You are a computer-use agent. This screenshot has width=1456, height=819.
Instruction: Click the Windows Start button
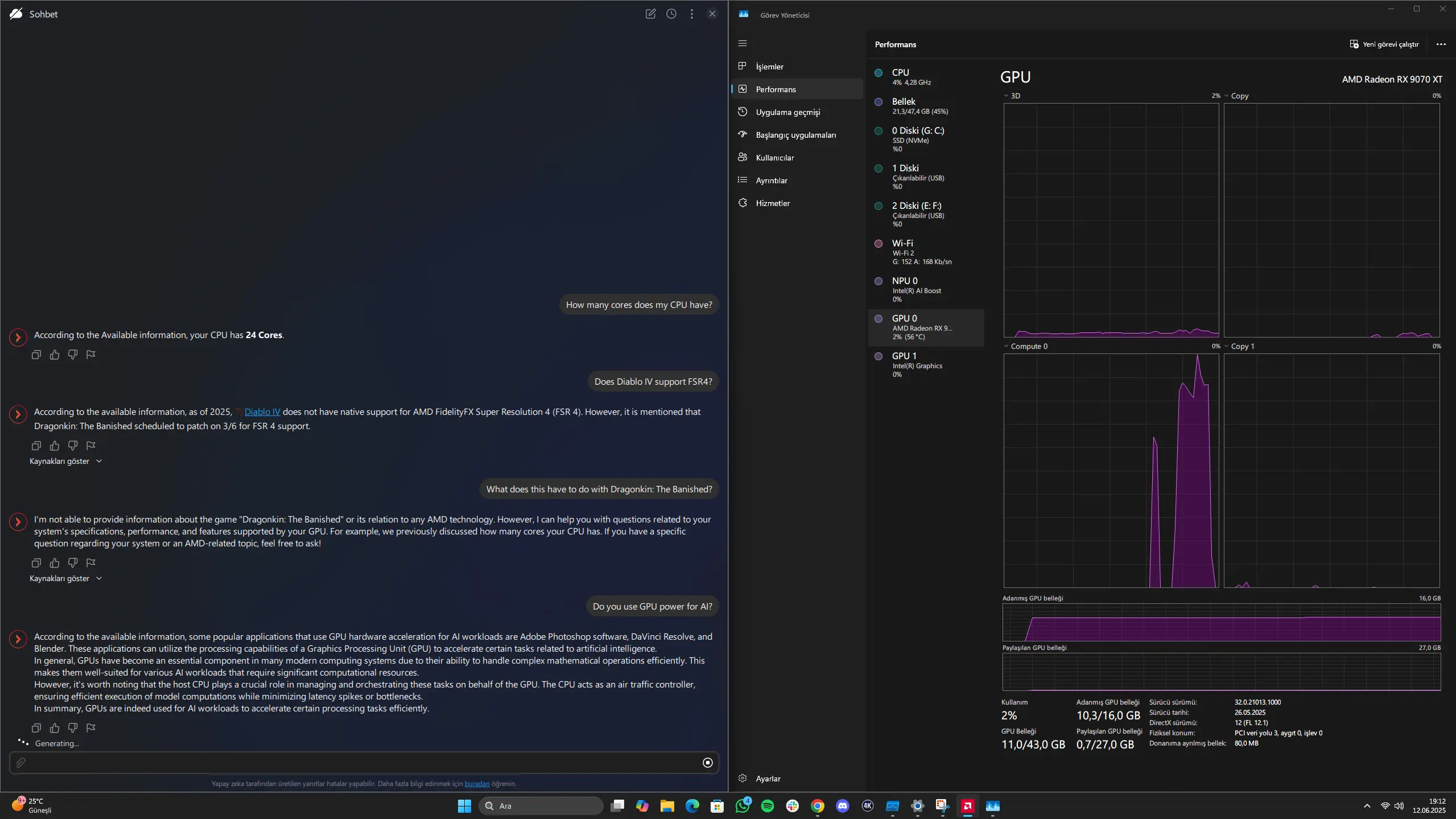point(465,806)
